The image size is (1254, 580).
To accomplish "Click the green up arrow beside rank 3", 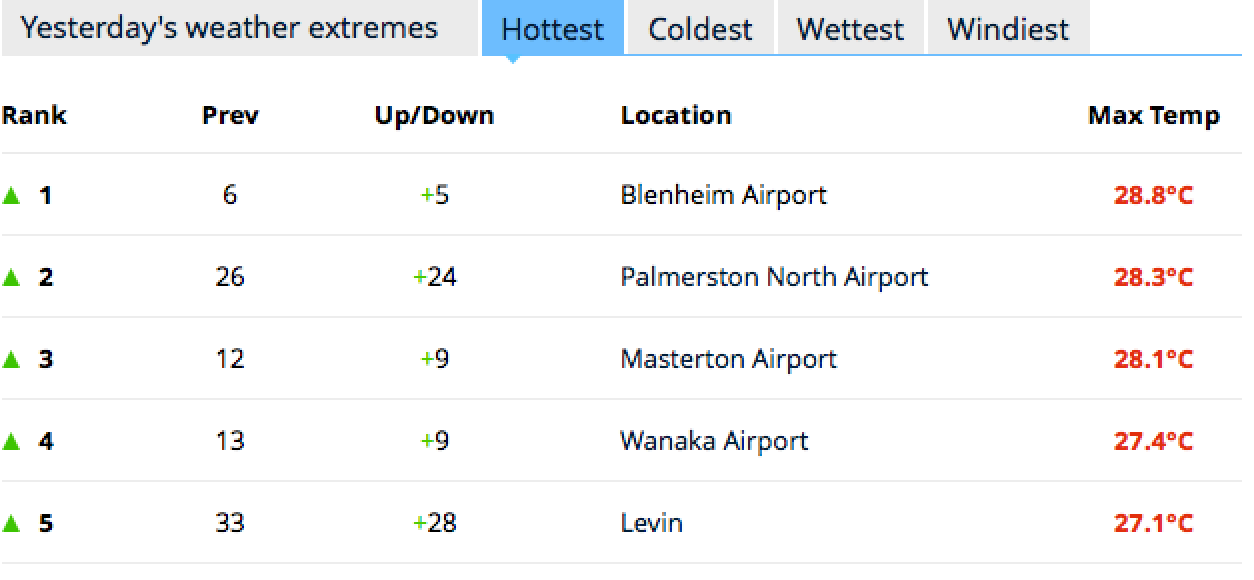I will 11,359.
